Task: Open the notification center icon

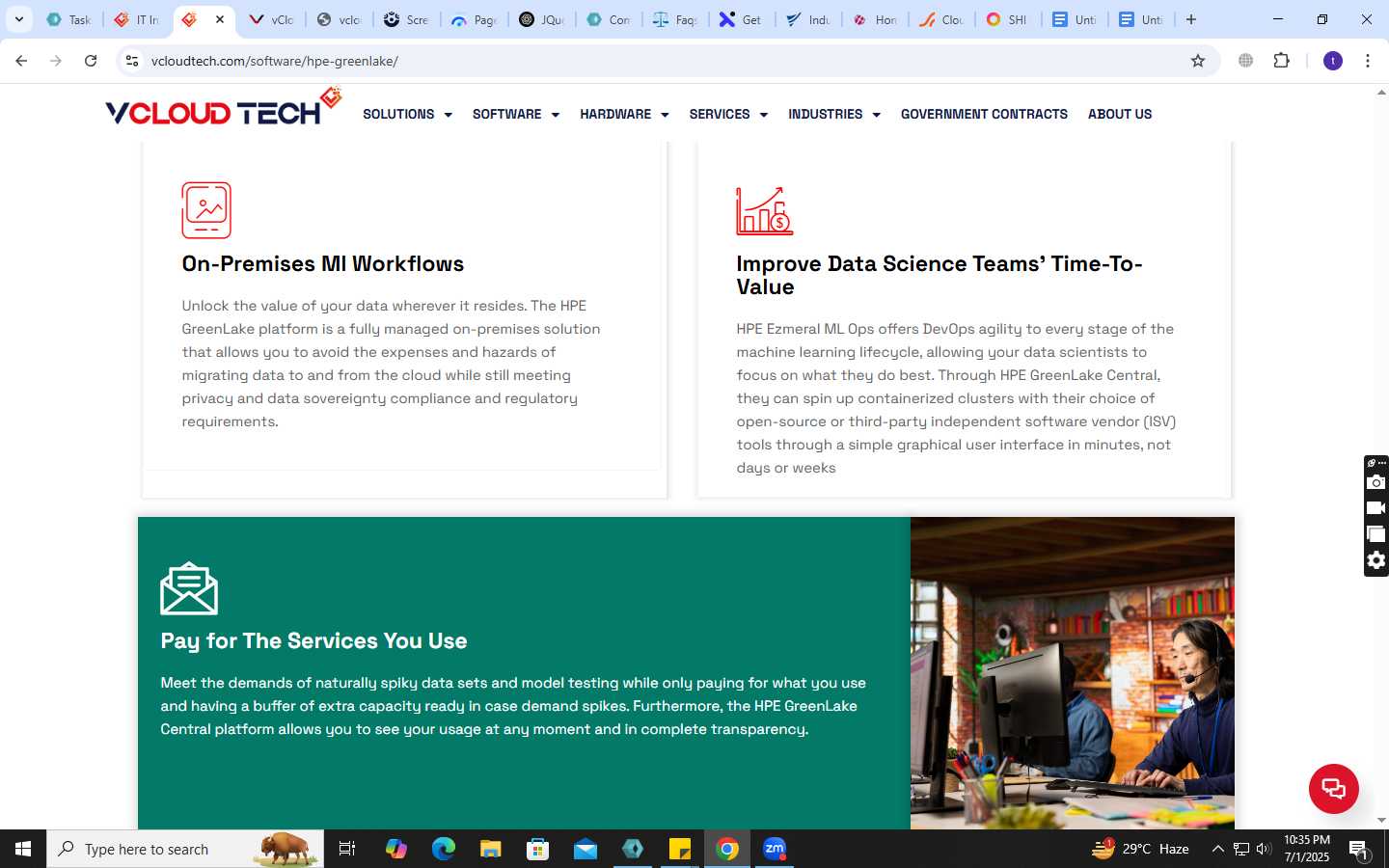Action: tap(1359, 851)
